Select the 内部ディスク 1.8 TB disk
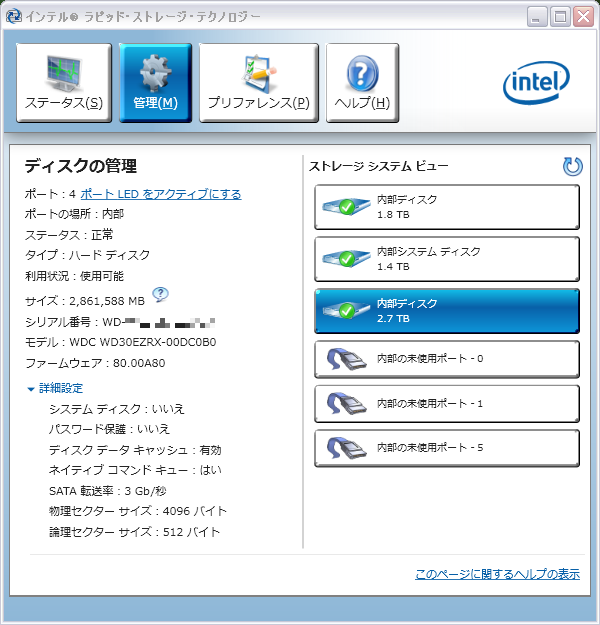Screen dimensions: 600x625 point(447,207)
